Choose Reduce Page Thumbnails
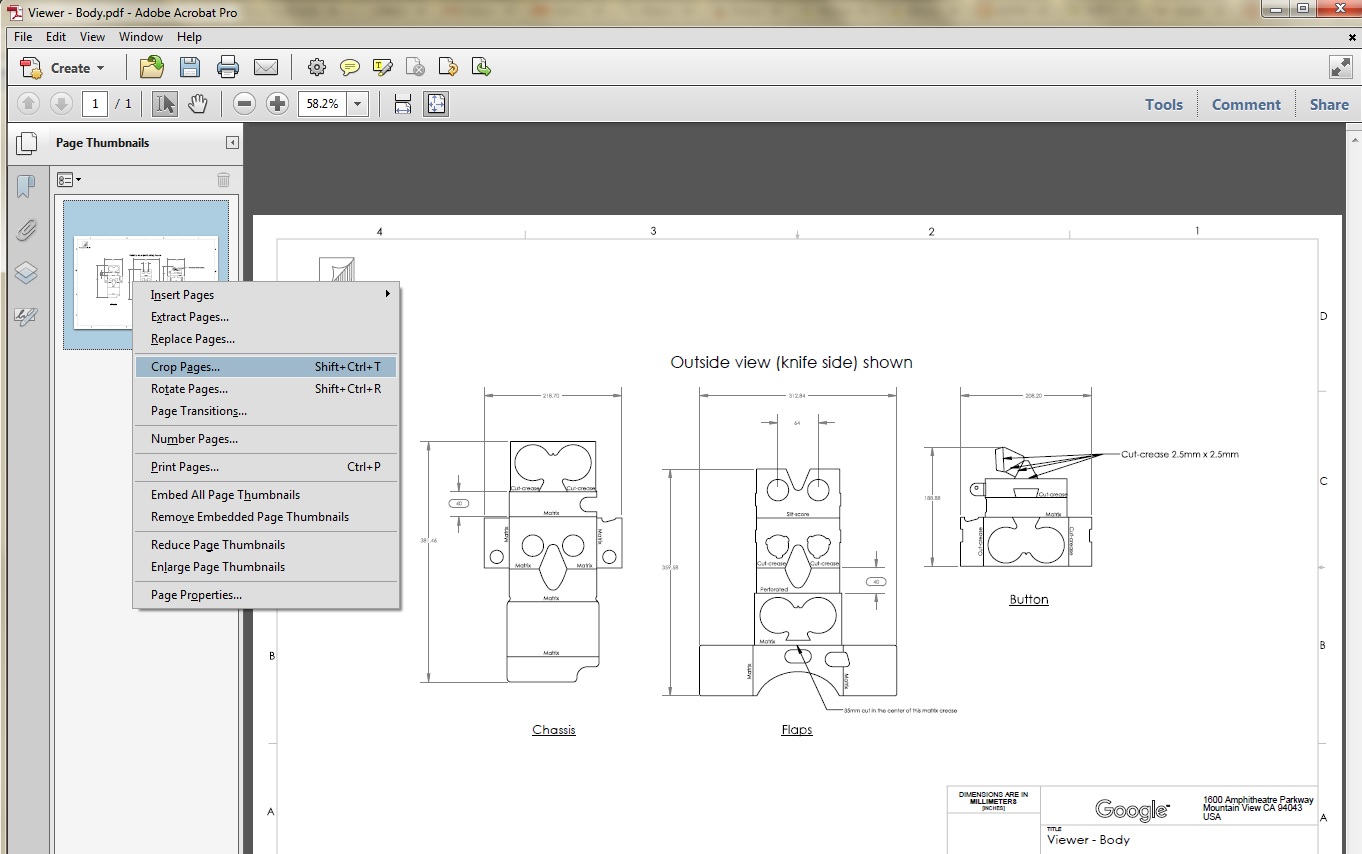Screen dimensions: 1362x854 point(266,545)
